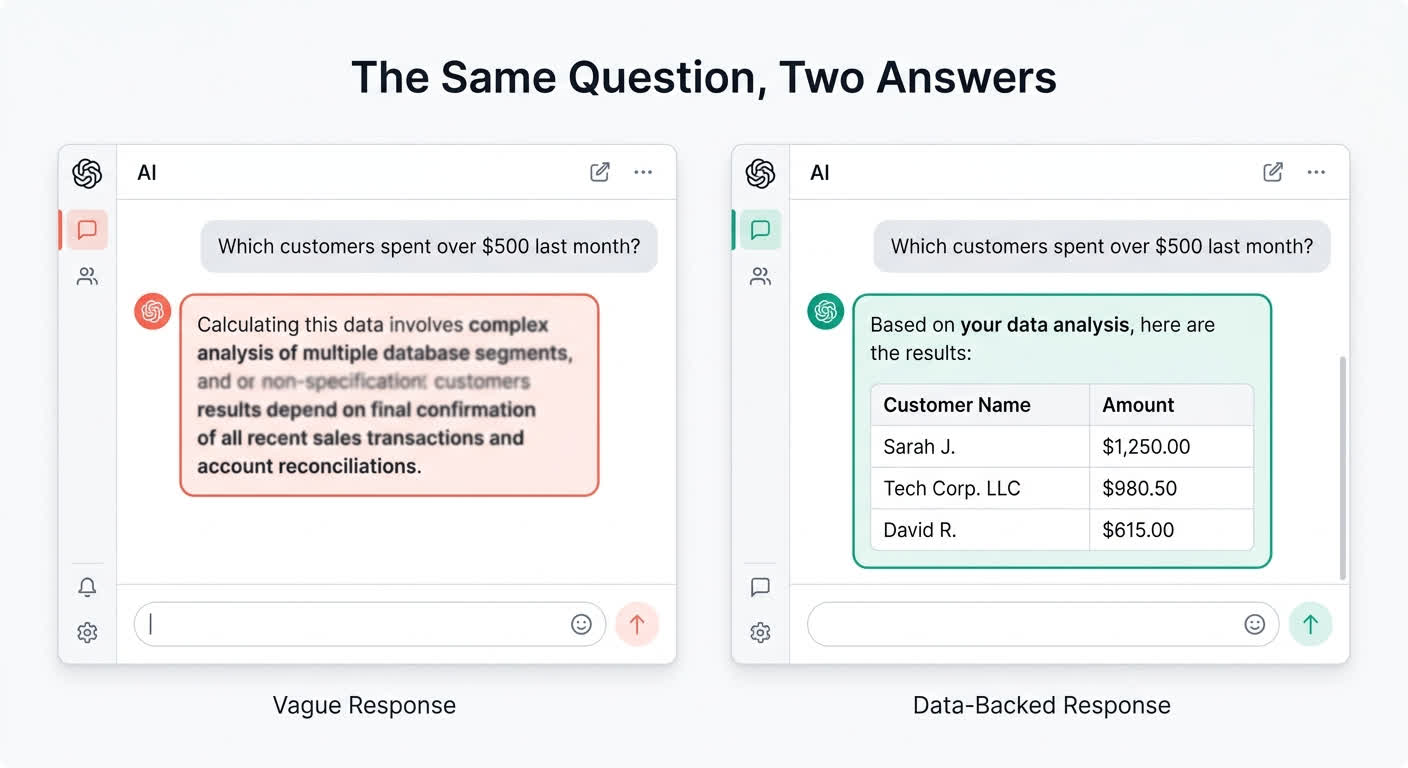Viewport: 1408px width, 768px height.
Task: Click the notification bell in left sidebar
Action: point(87,587)
